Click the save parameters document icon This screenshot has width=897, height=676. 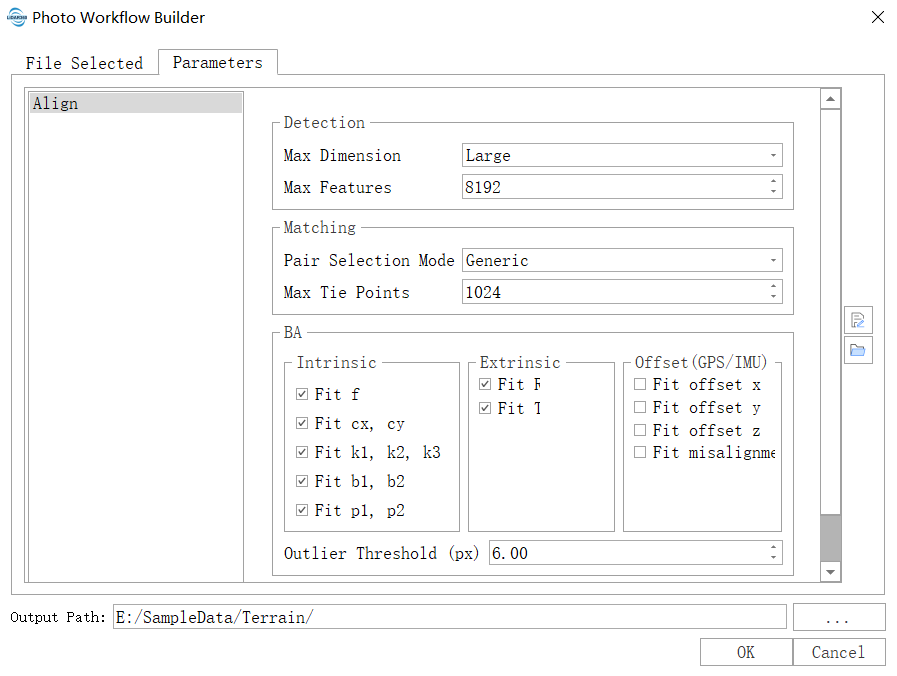[x=858, y=320]
